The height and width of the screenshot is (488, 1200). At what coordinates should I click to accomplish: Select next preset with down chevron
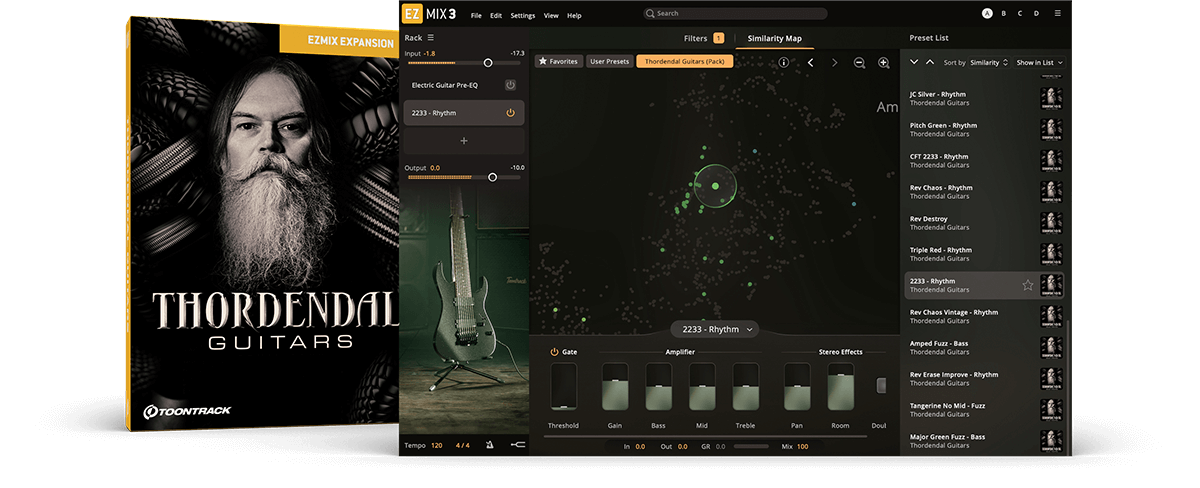click(914, 62)
